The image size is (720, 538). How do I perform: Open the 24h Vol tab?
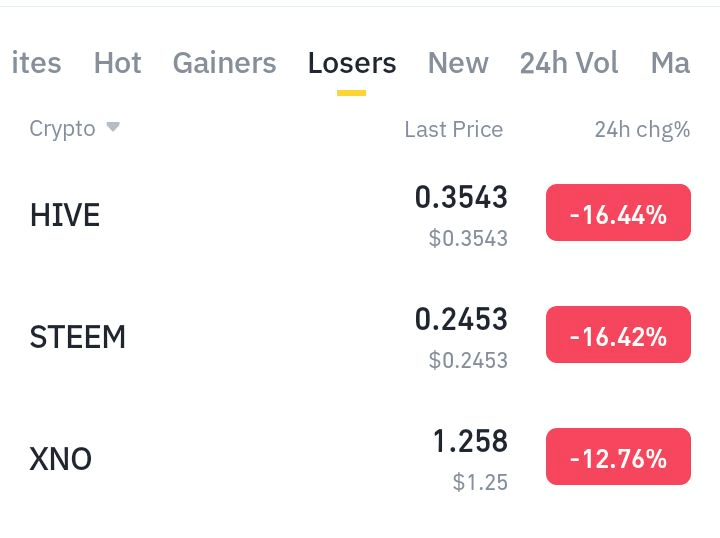click(x=569, y=63)
